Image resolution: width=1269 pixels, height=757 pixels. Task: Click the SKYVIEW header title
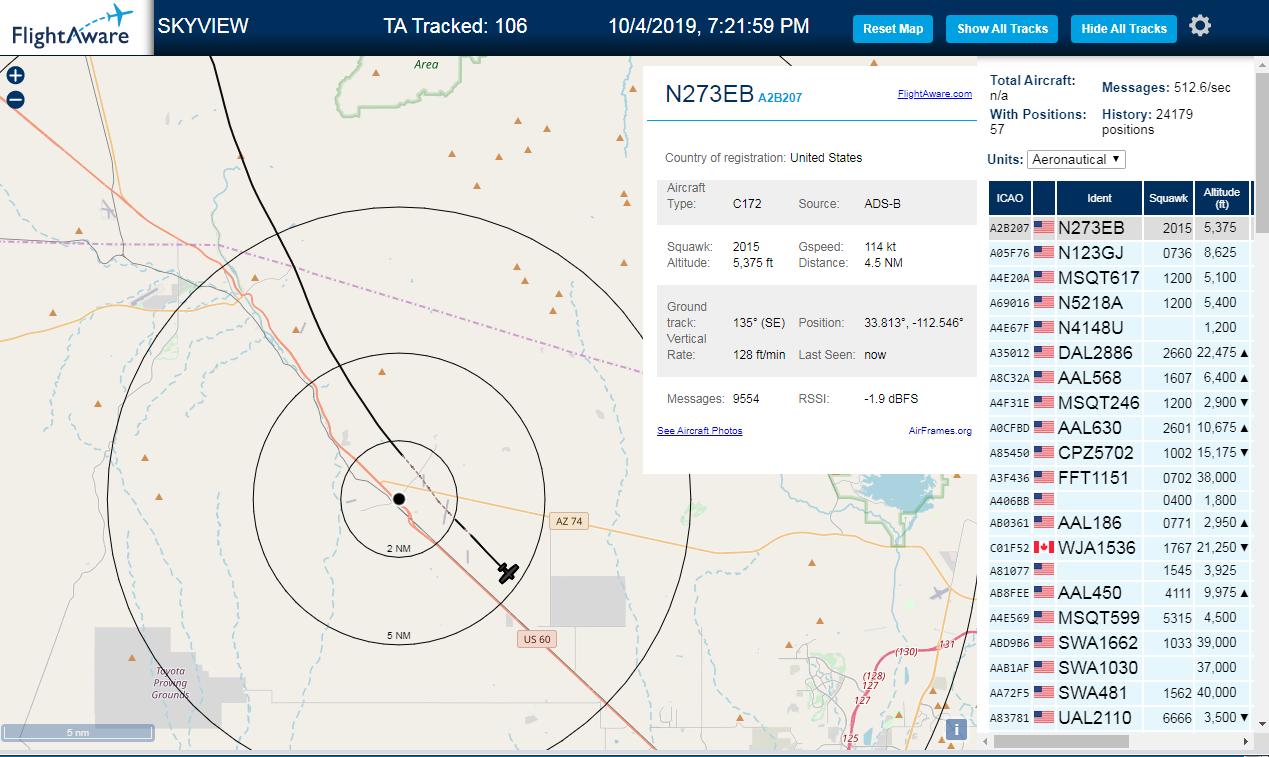(x=203, y=26)
